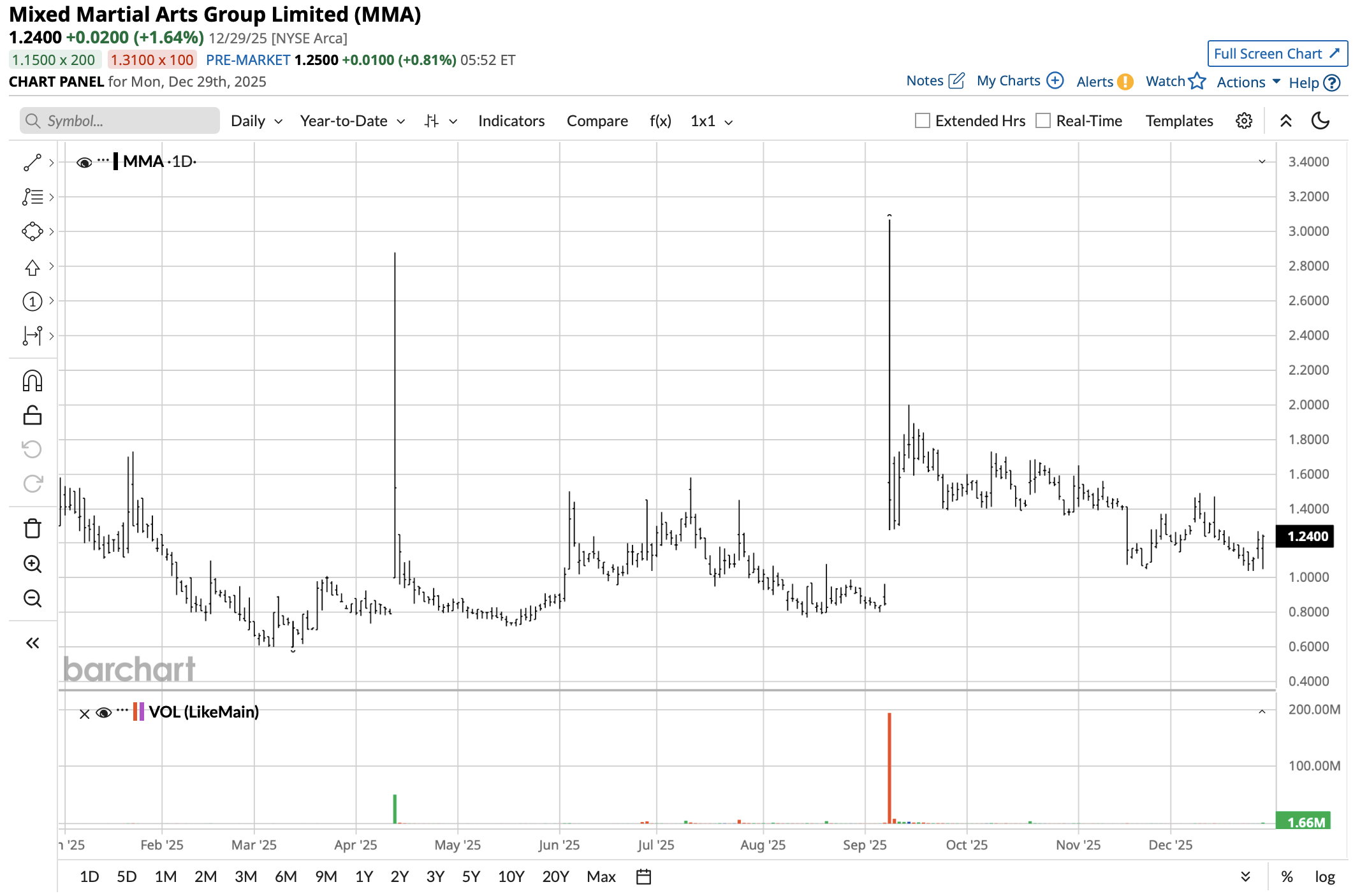Hide the VOL indicator with eye icon

point(104,712)
